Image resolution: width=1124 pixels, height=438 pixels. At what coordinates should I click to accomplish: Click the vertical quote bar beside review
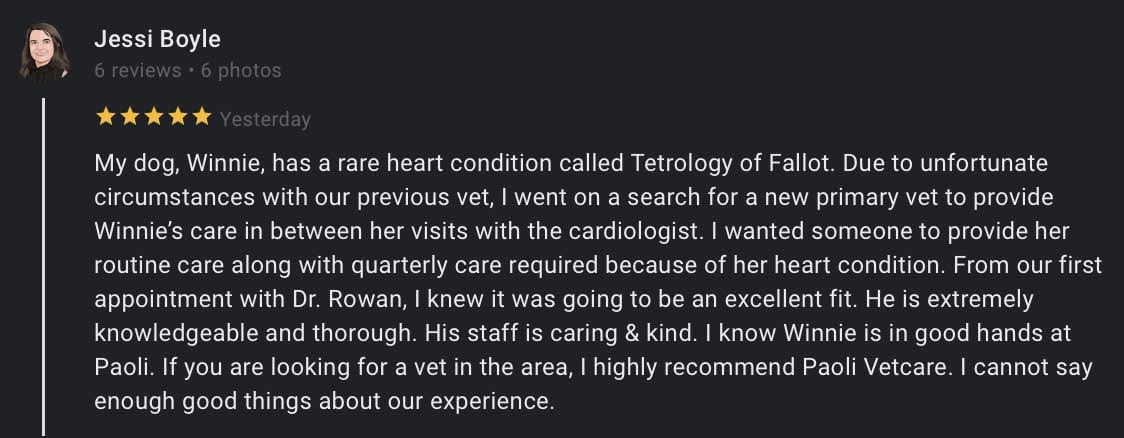pyautogui.click(x=44, y=267)
